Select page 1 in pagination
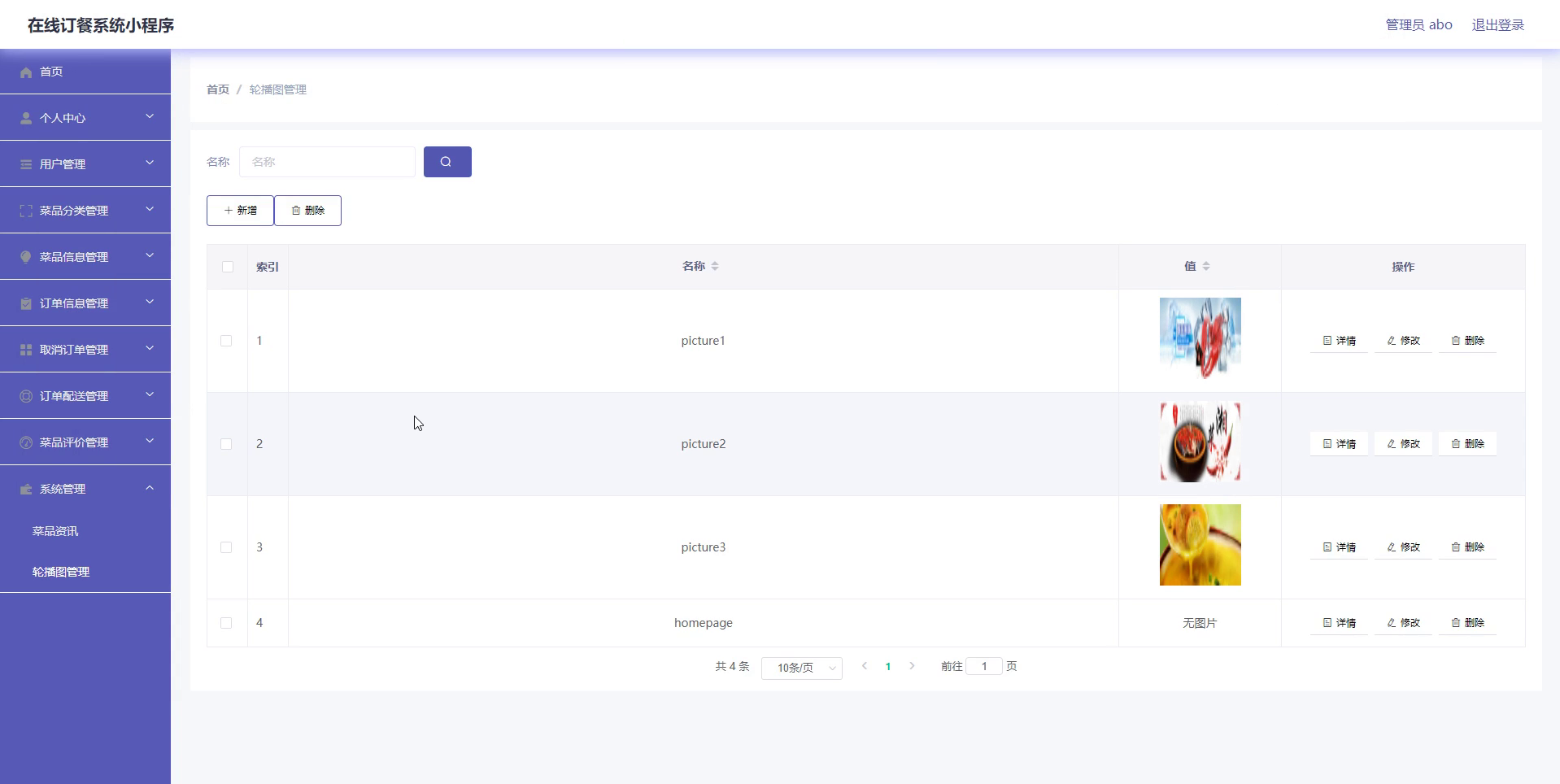Image resolution: width=1560 pixels, height=784 pixels. (888, 666)
